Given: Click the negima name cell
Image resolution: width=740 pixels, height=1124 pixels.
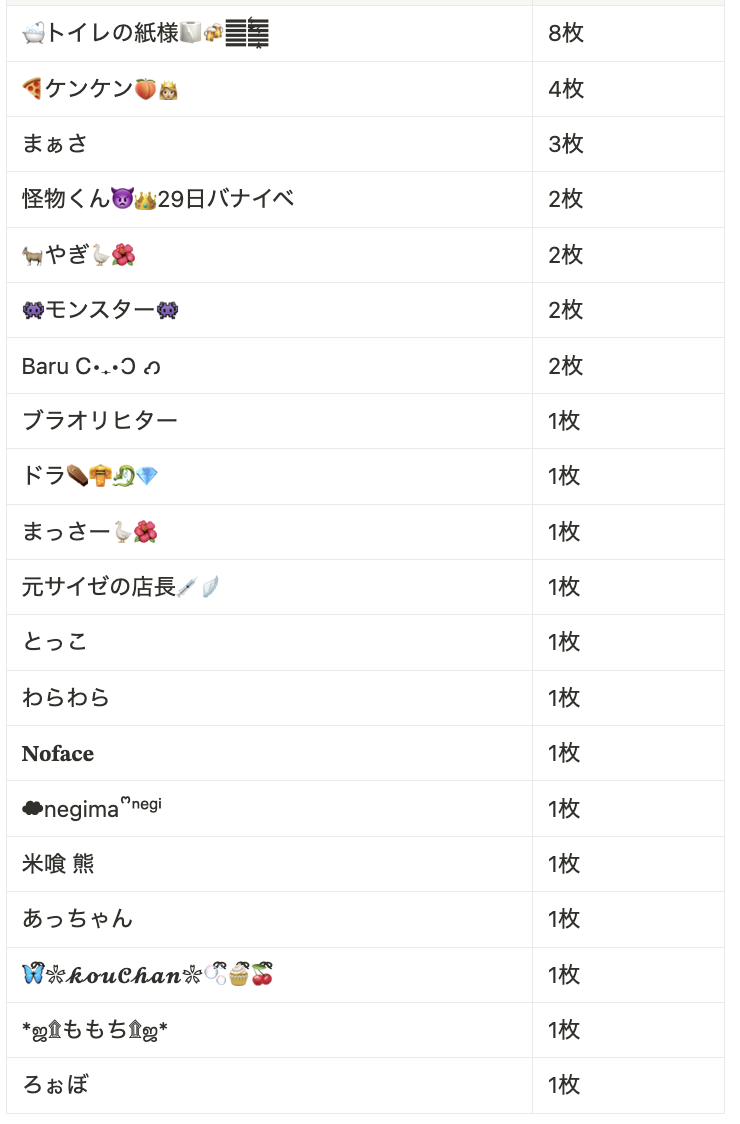Looking at the screenshot, I should click(x=270, y=809).
